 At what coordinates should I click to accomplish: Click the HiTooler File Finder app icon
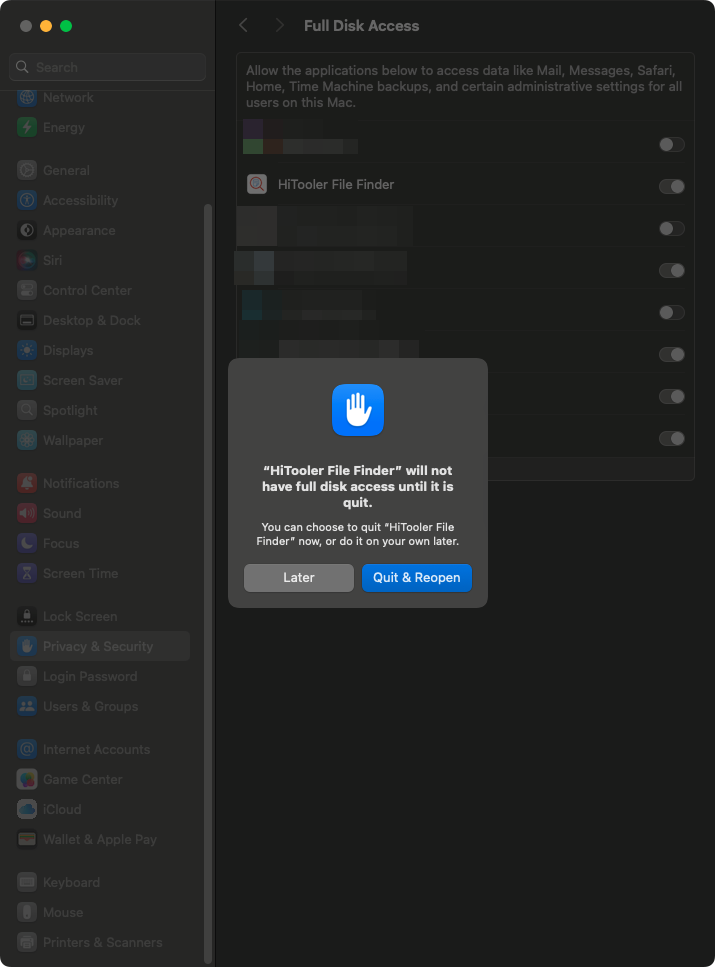[x=257, y=184]
